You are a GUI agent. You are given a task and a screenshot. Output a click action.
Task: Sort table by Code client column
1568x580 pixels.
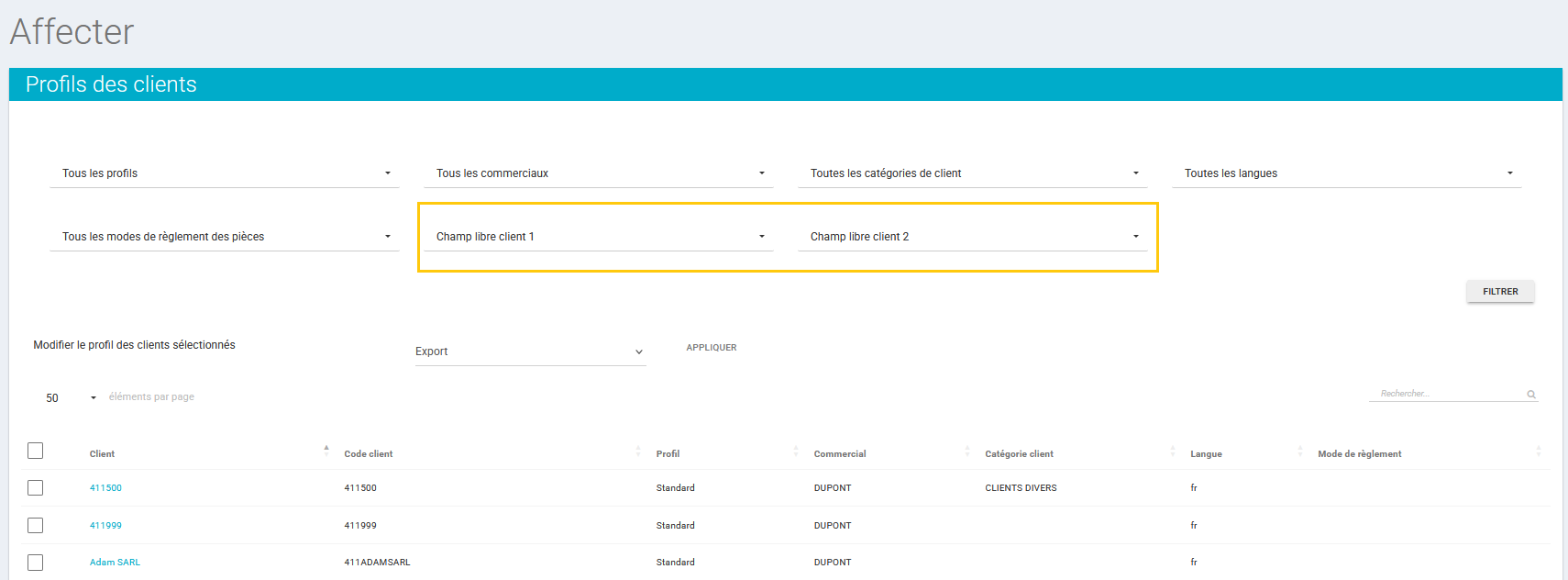(x=369, y=453)
